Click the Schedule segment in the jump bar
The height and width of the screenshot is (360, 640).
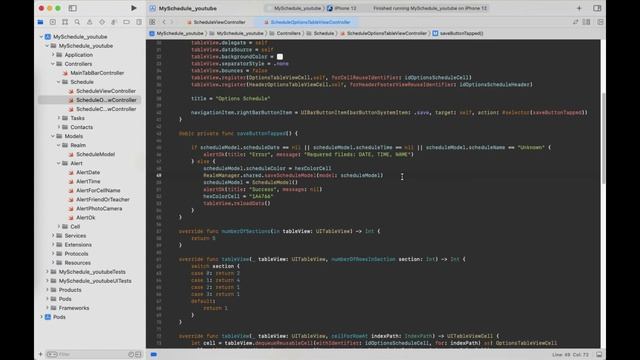click(320, 33)
